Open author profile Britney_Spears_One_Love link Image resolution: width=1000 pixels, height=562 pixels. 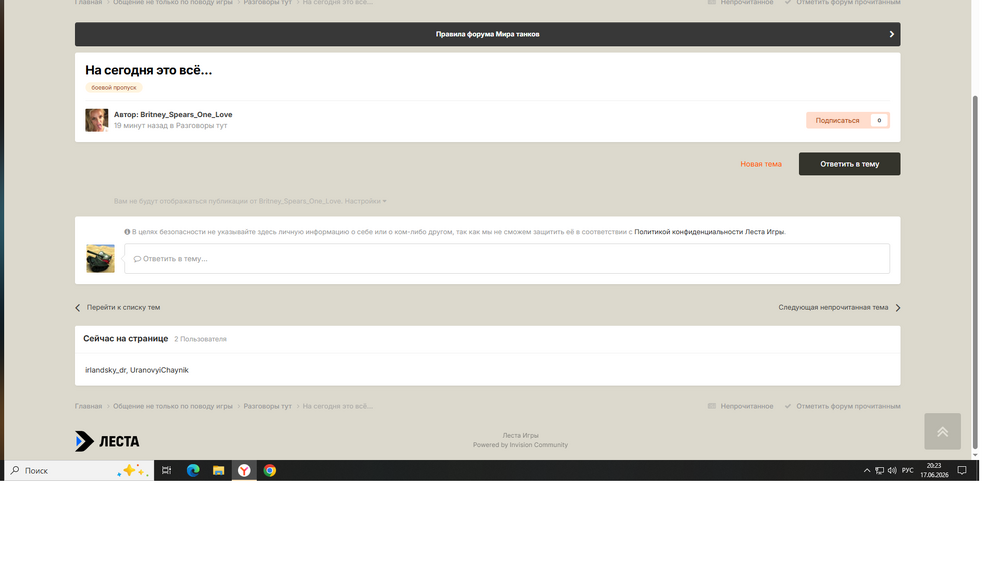coord(186,115)
